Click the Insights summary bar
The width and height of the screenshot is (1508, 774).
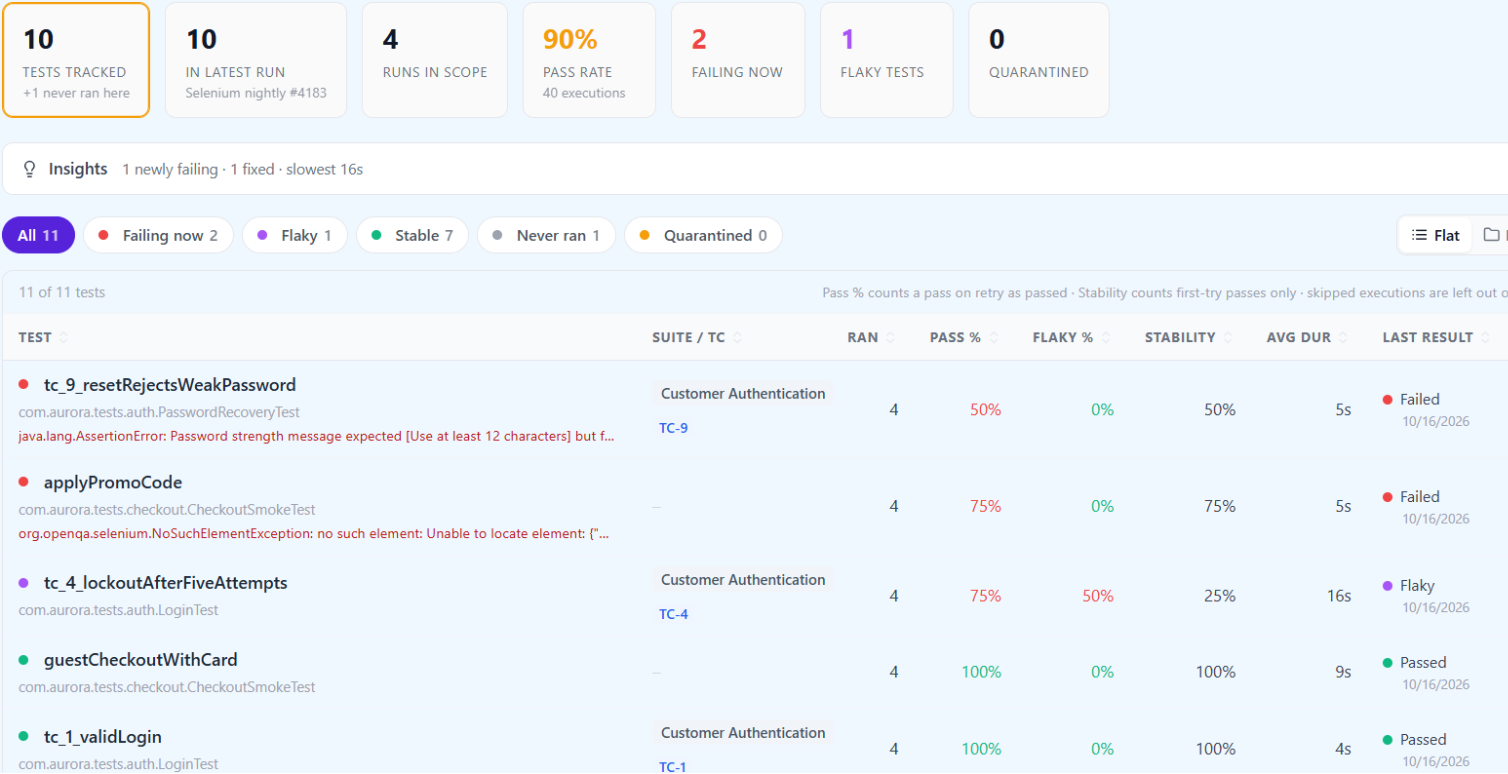point(755,169)
